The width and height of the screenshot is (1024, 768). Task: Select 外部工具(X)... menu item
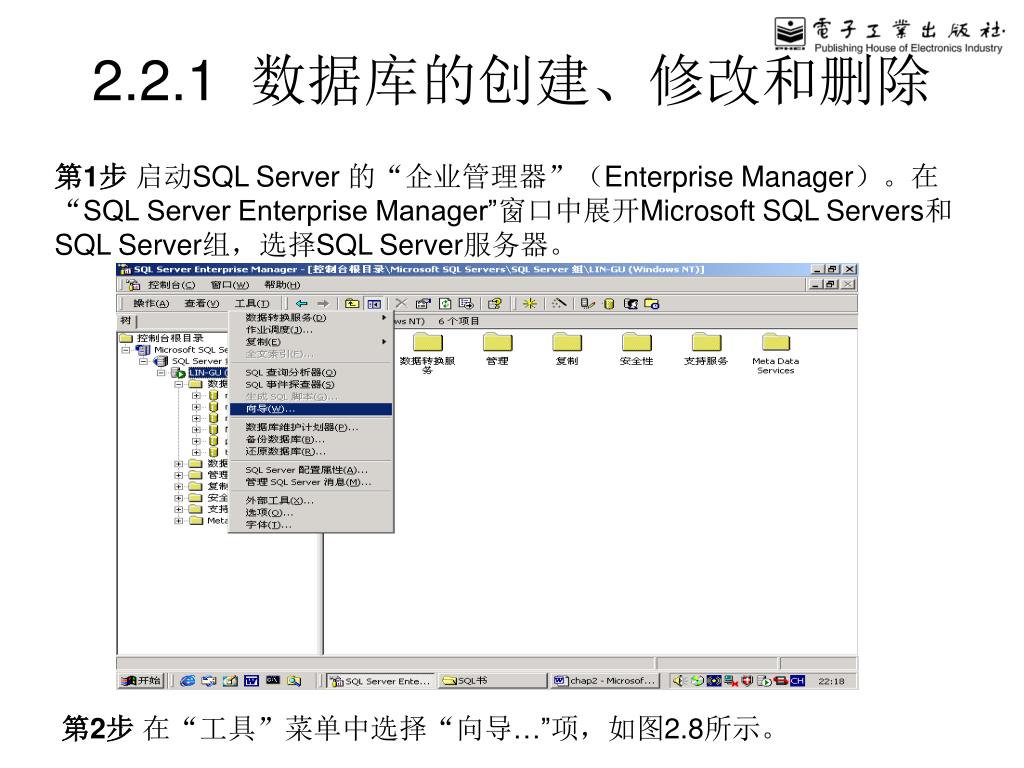click(311, 501)
